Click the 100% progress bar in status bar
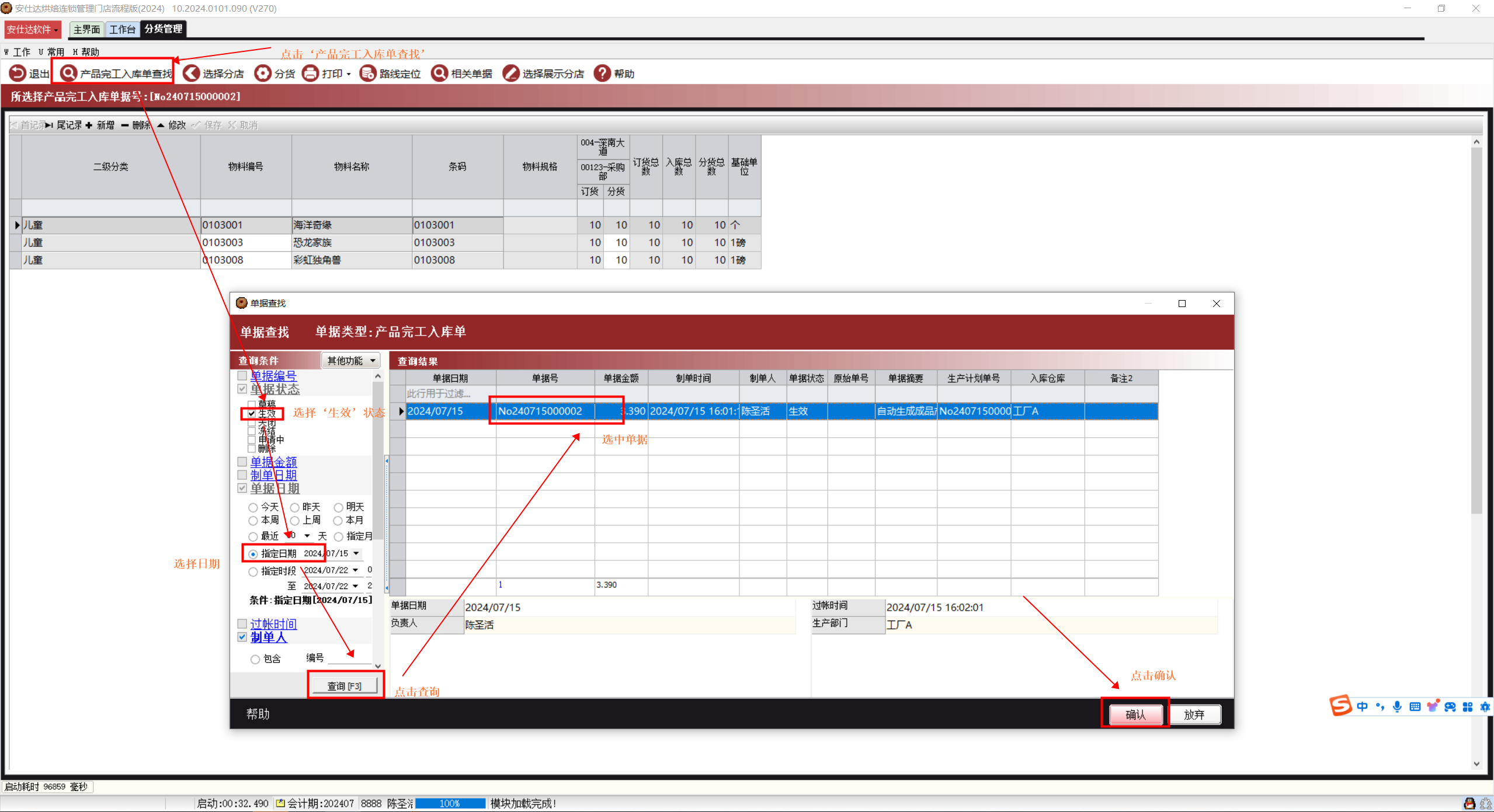This screenshot has width=1494, height=812. [450, 804]
